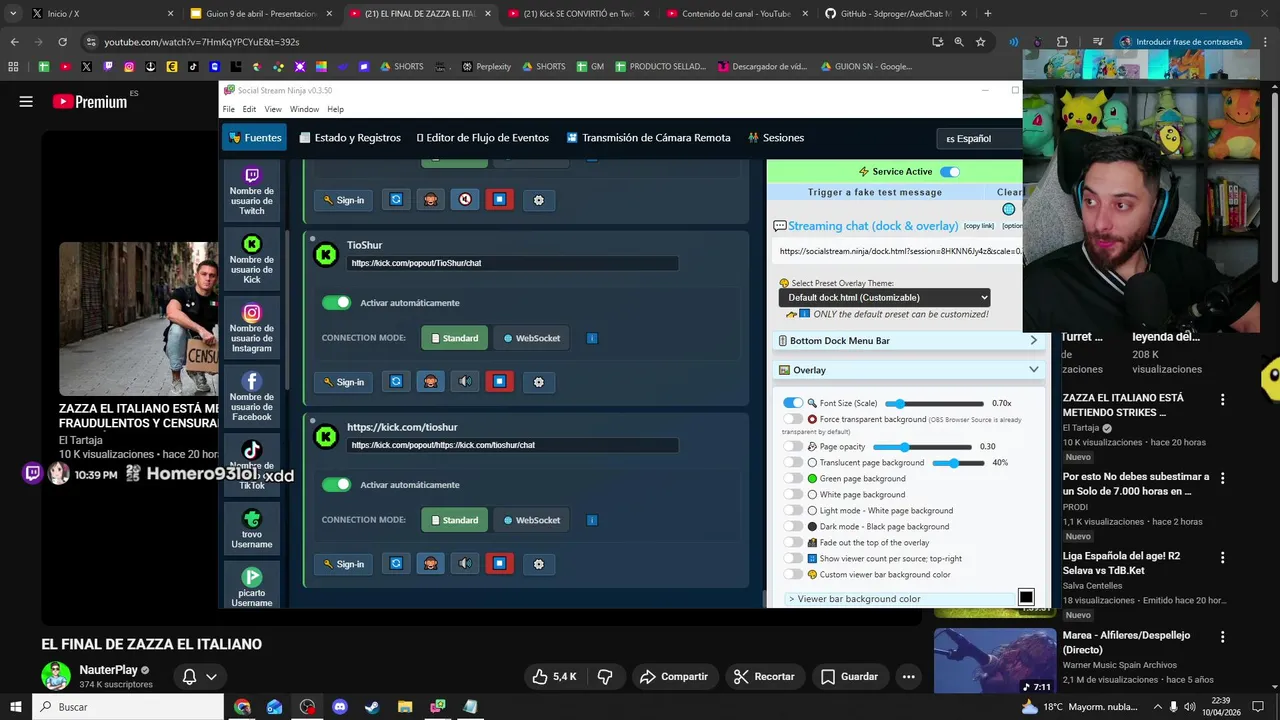Image resolution: width=1280 pixels, height=720 pixels.
Task: Switch to Estado y Registros tab
Action: [x=350, y=138]
